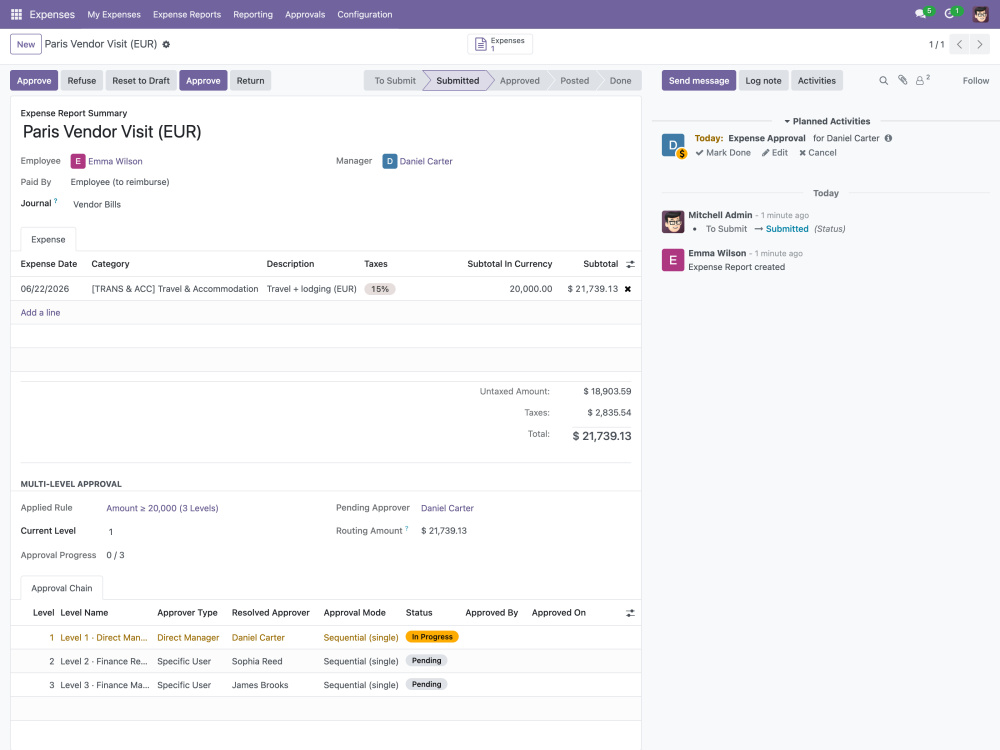Click Daniel Carter activity avatar
This screenshot has width=1000, height=750.
(673, 145)
